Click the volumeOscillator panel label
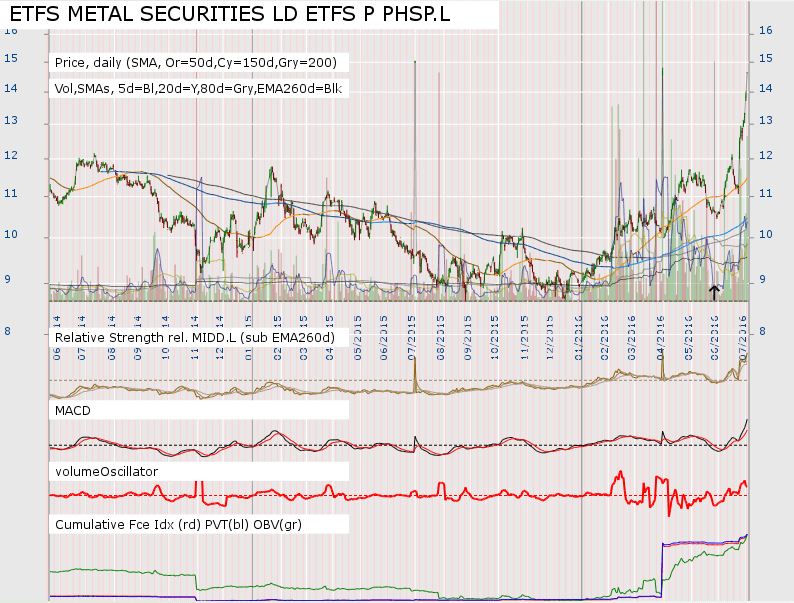 point(106,471)
